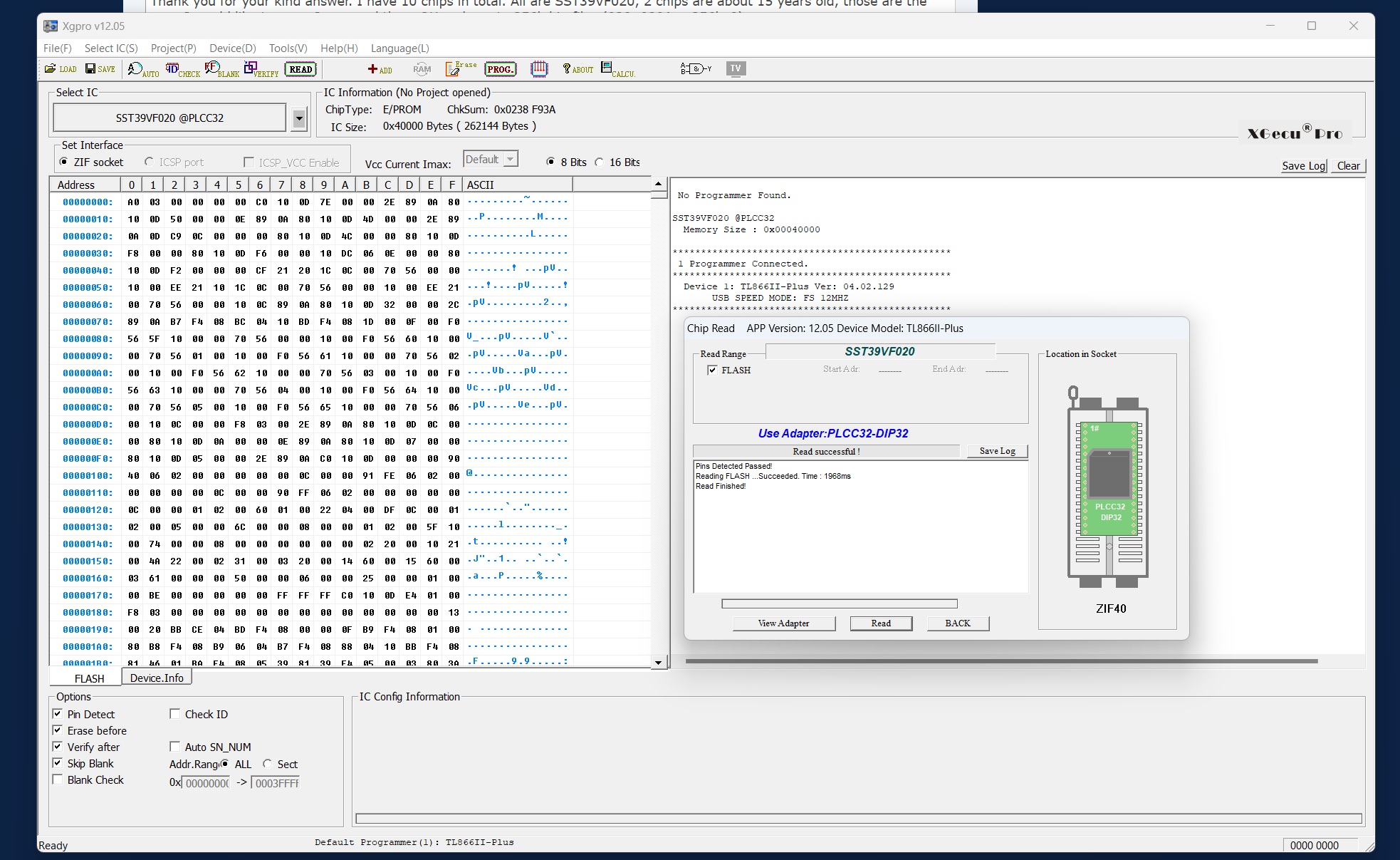
Task: Click the SAVE toolbar icon
Action: pyautogui.click(x=100, y=68)
